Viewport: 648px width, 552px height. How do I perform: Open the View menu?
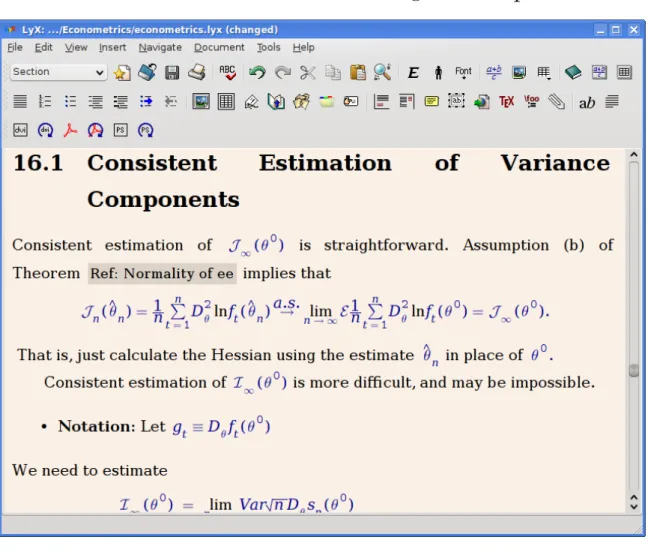[76, 48]
